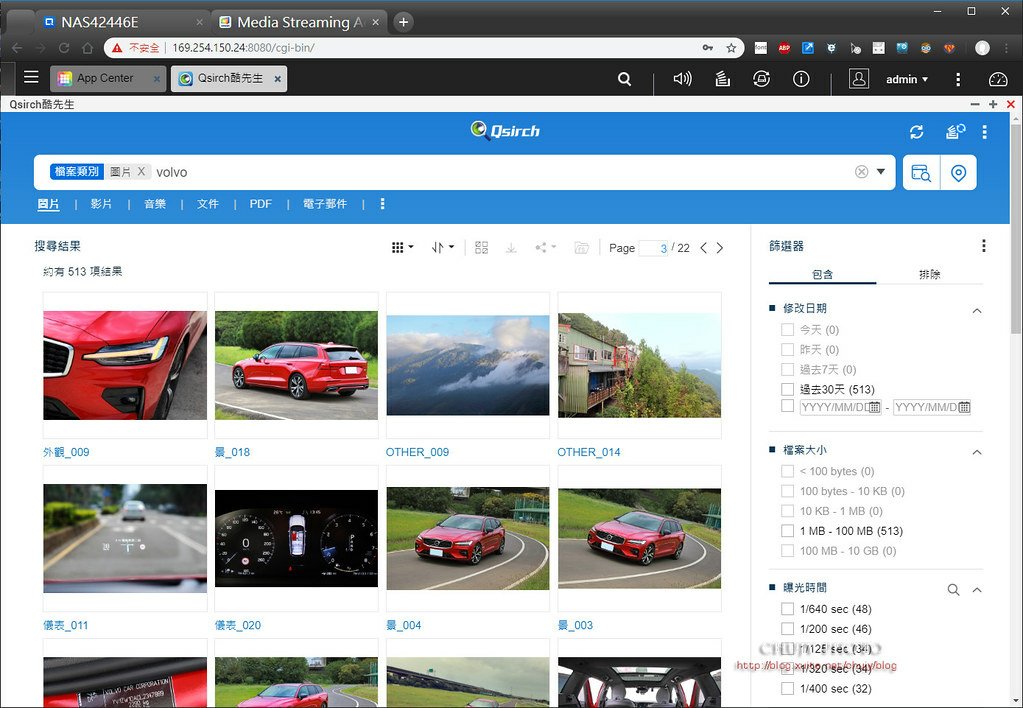Search within exposure time filter
This screenshot has height=708, width=1023.
[x=953, y=589]
